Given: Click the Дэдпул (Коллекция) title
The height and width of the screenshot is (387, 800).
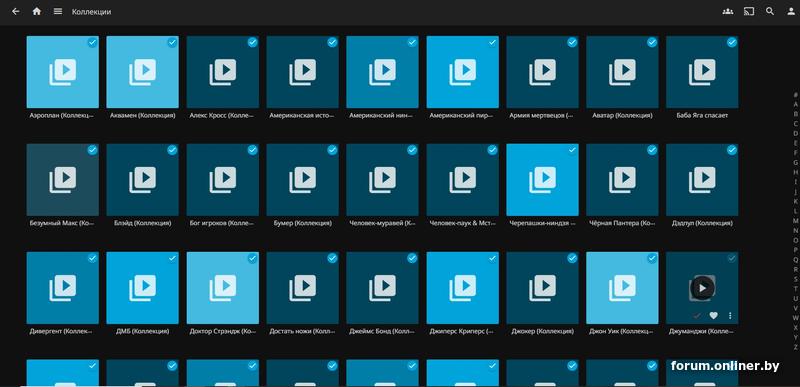Looking at the screenshot, I should [702, 223].
